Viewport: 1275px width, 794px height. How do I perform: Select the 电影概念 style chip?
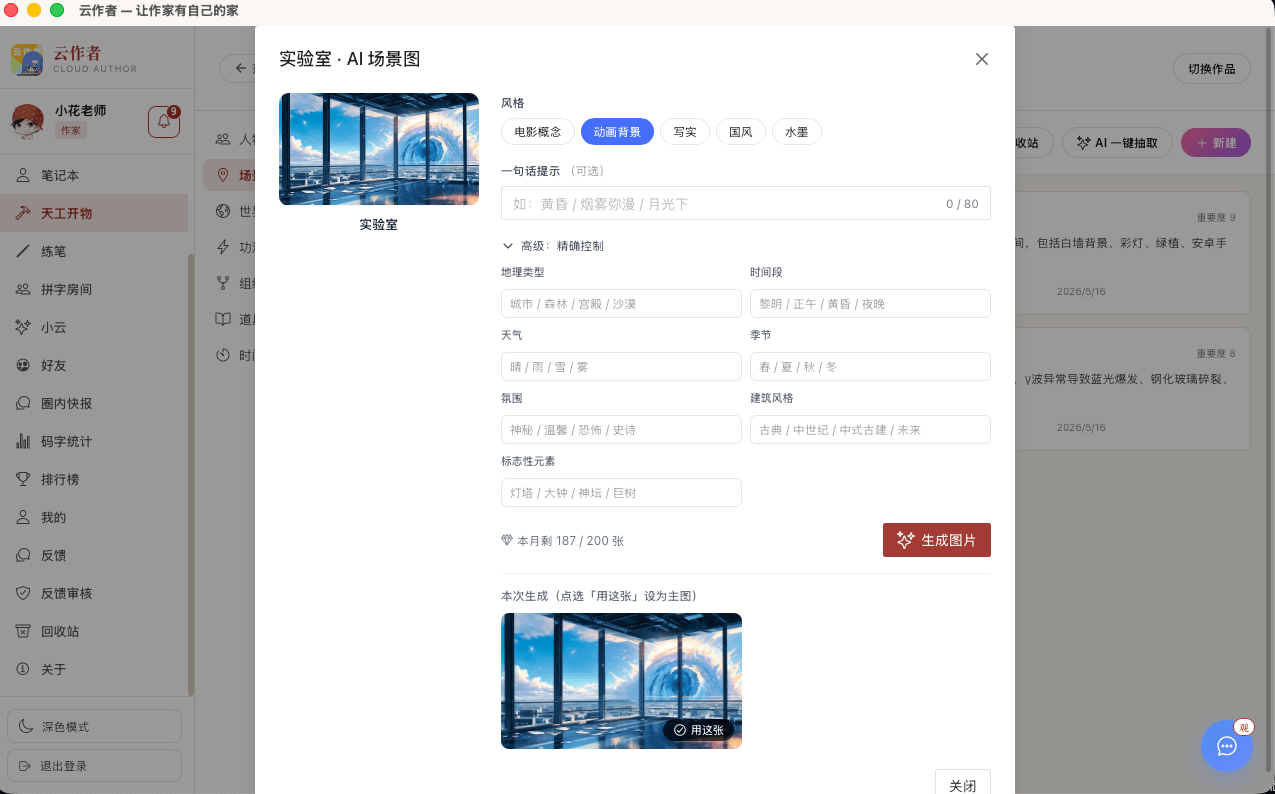538,132
